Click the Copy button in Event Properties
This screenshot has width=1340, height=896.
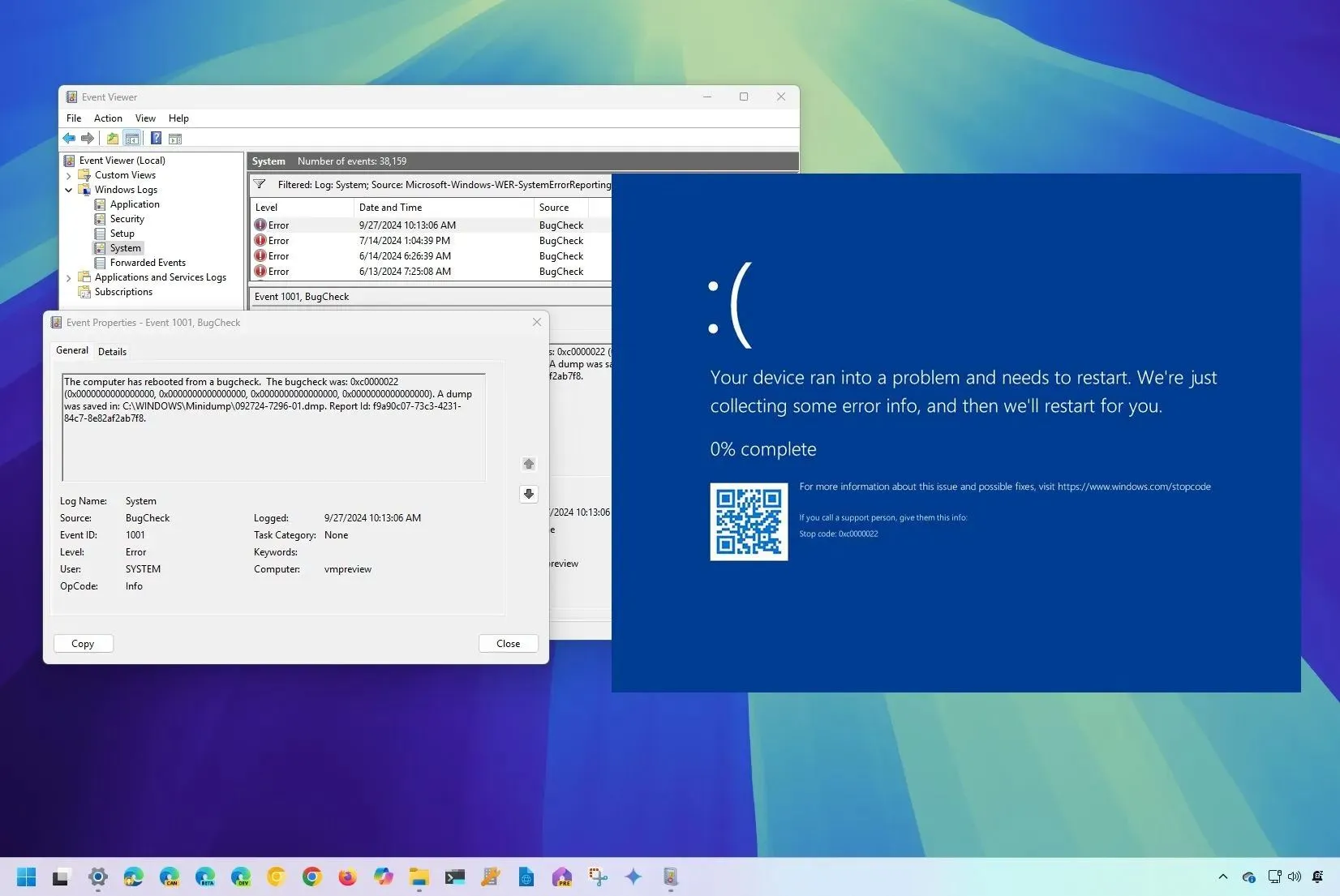pyautogui.click(x=82, y=643)
